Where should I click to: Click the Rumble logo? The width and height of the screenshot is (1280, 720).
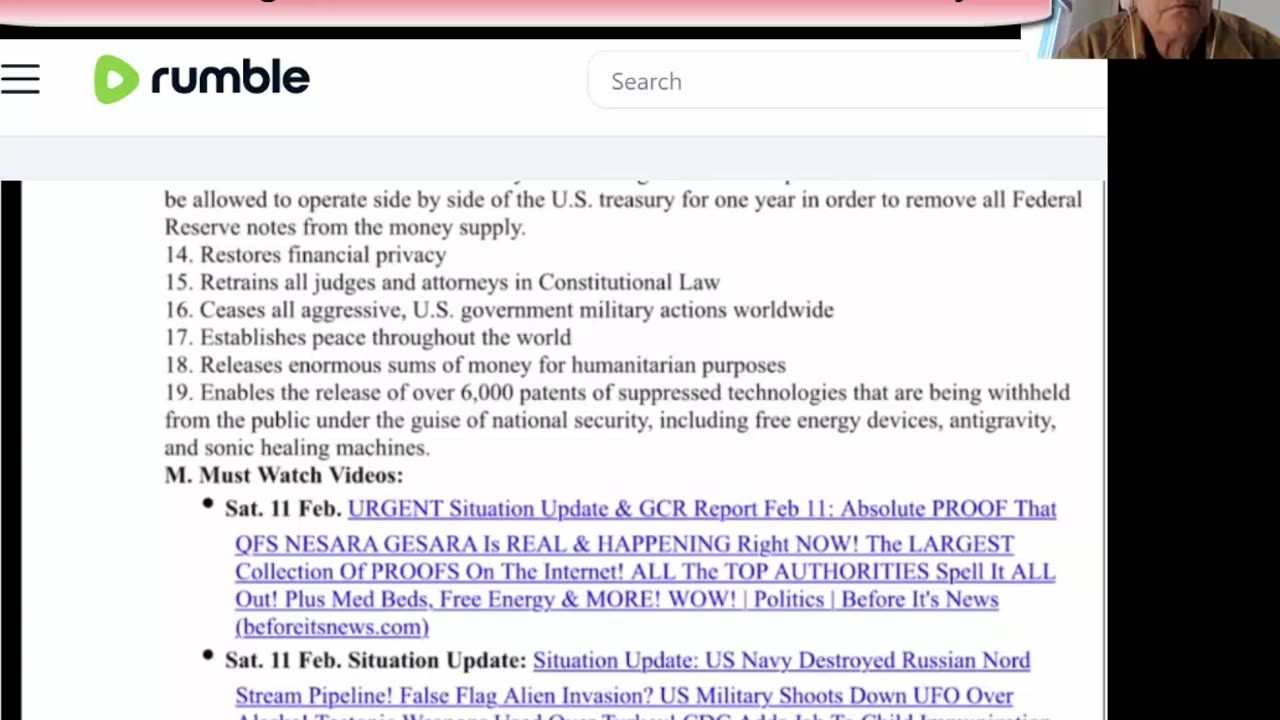pyautogui.click(x=202, y=79)
